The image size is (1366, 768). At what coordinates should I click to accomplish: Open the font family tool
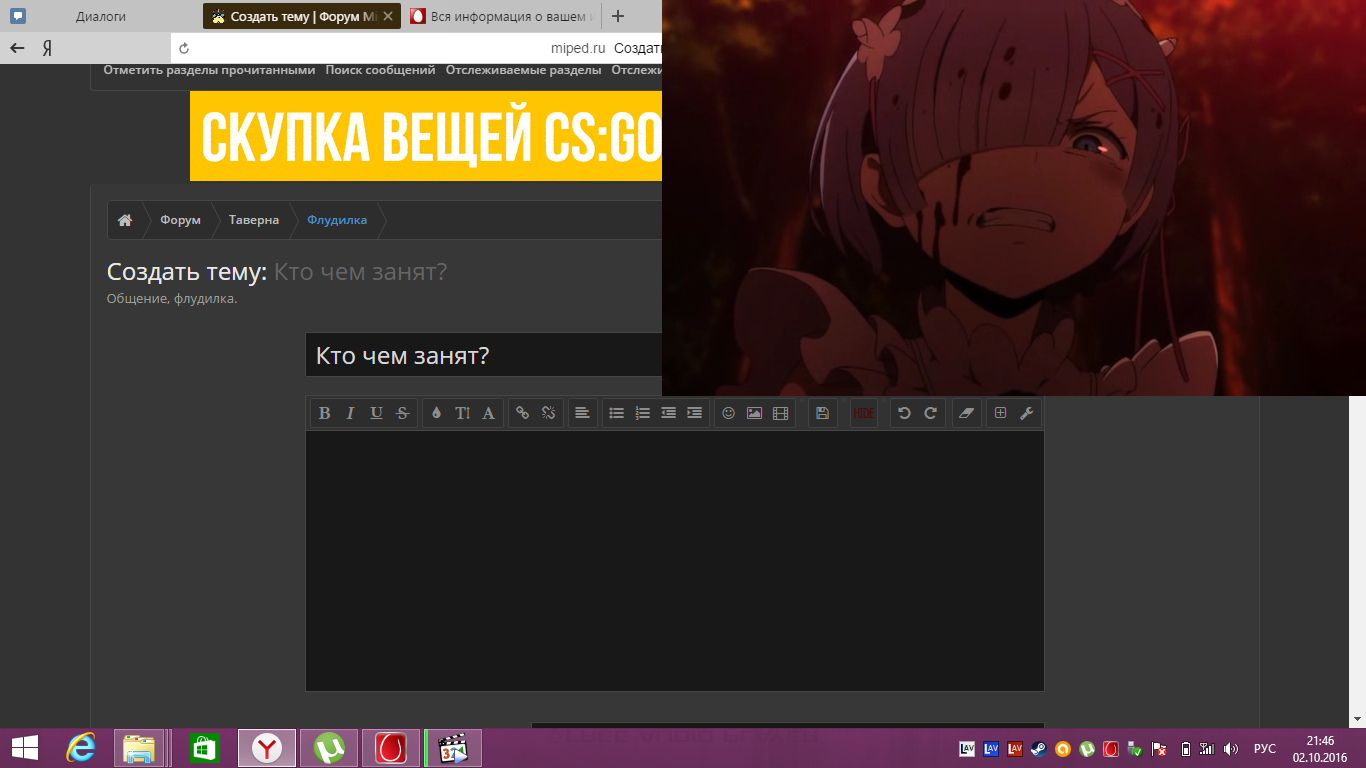(x=488, y=413)
